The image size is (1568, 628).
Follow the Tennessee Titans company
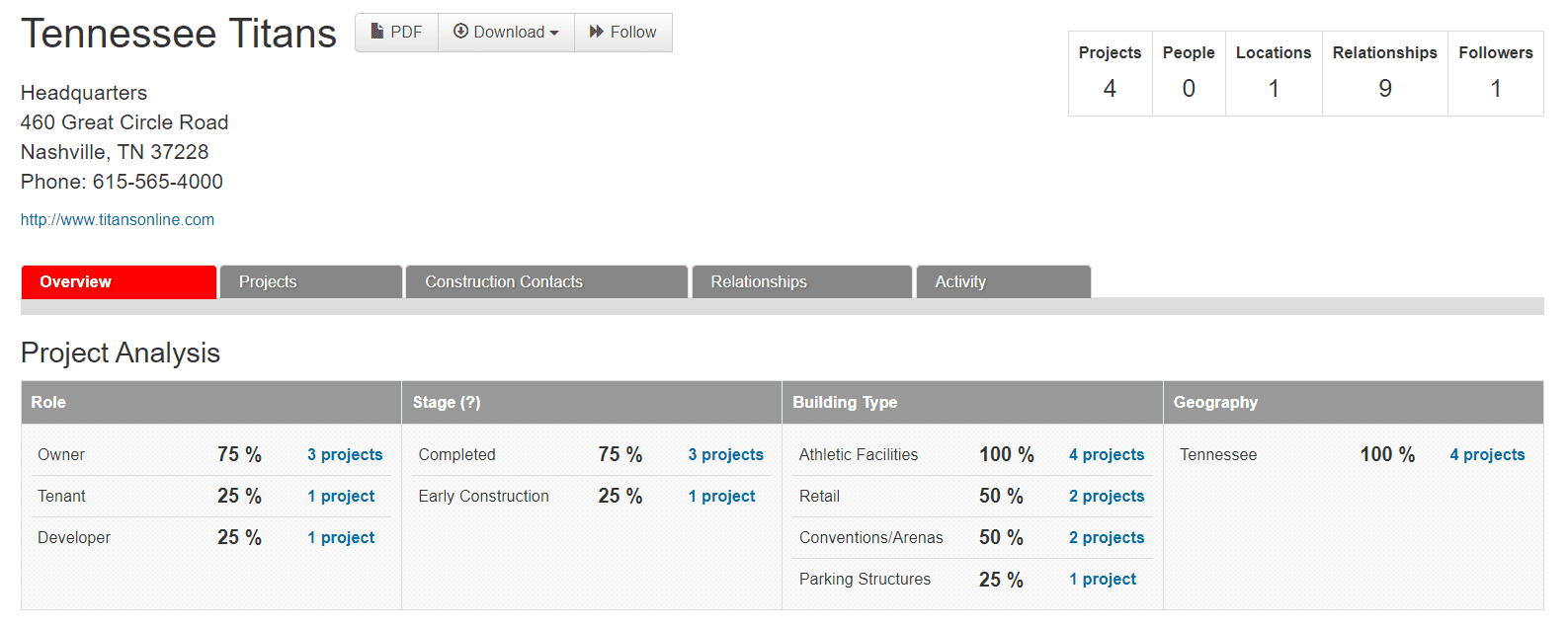click(x=623, y=33)
